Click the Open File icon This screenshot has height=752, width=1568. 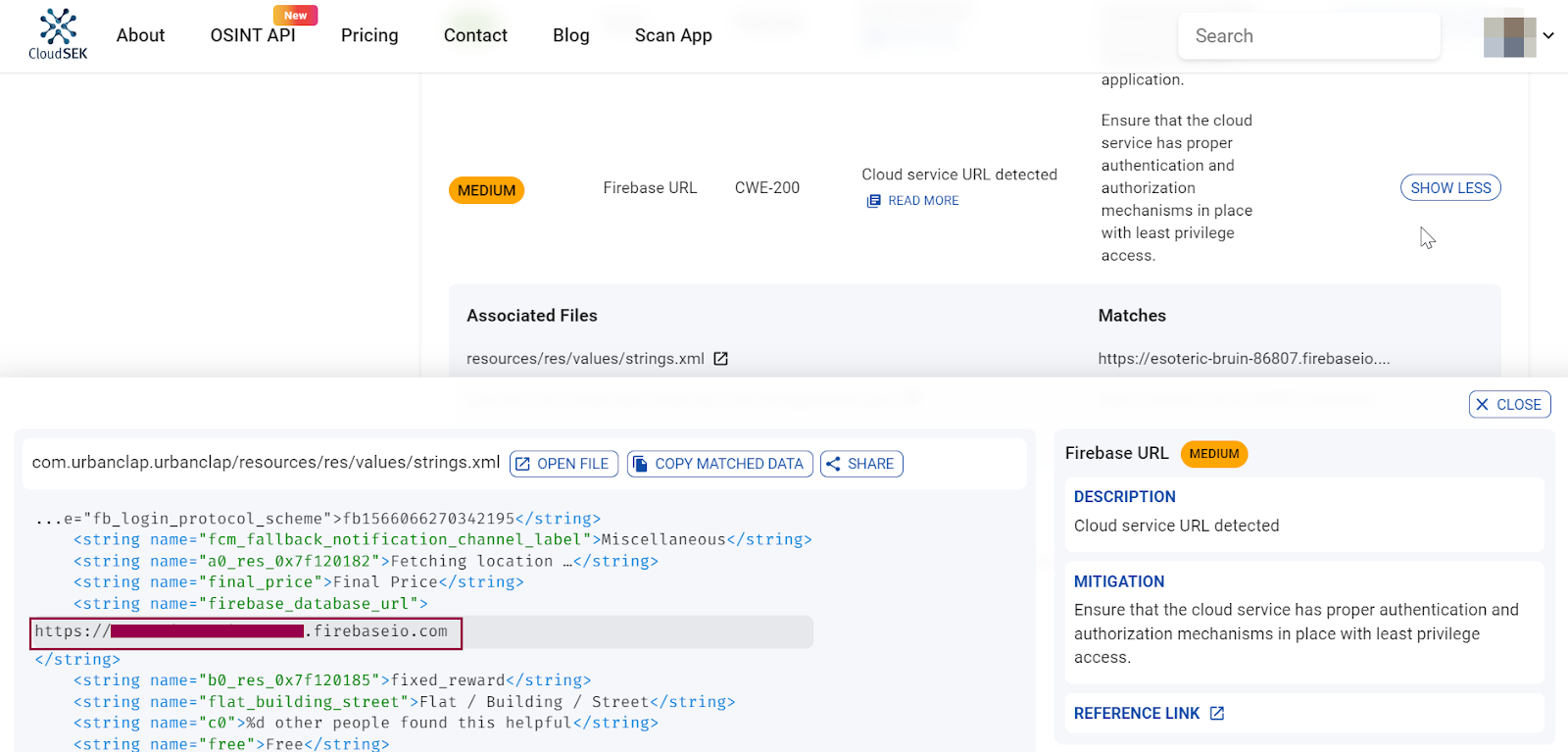click(523, 464)
